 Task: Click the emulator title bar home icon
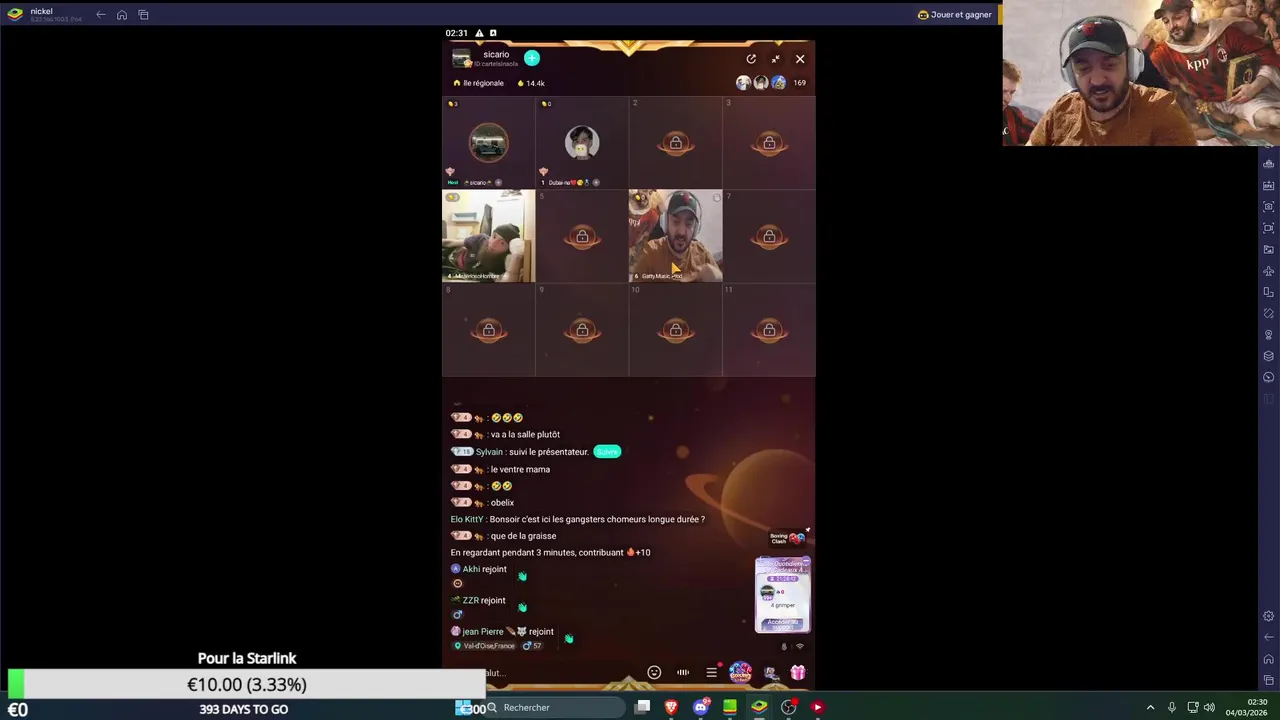coord(122,15)
